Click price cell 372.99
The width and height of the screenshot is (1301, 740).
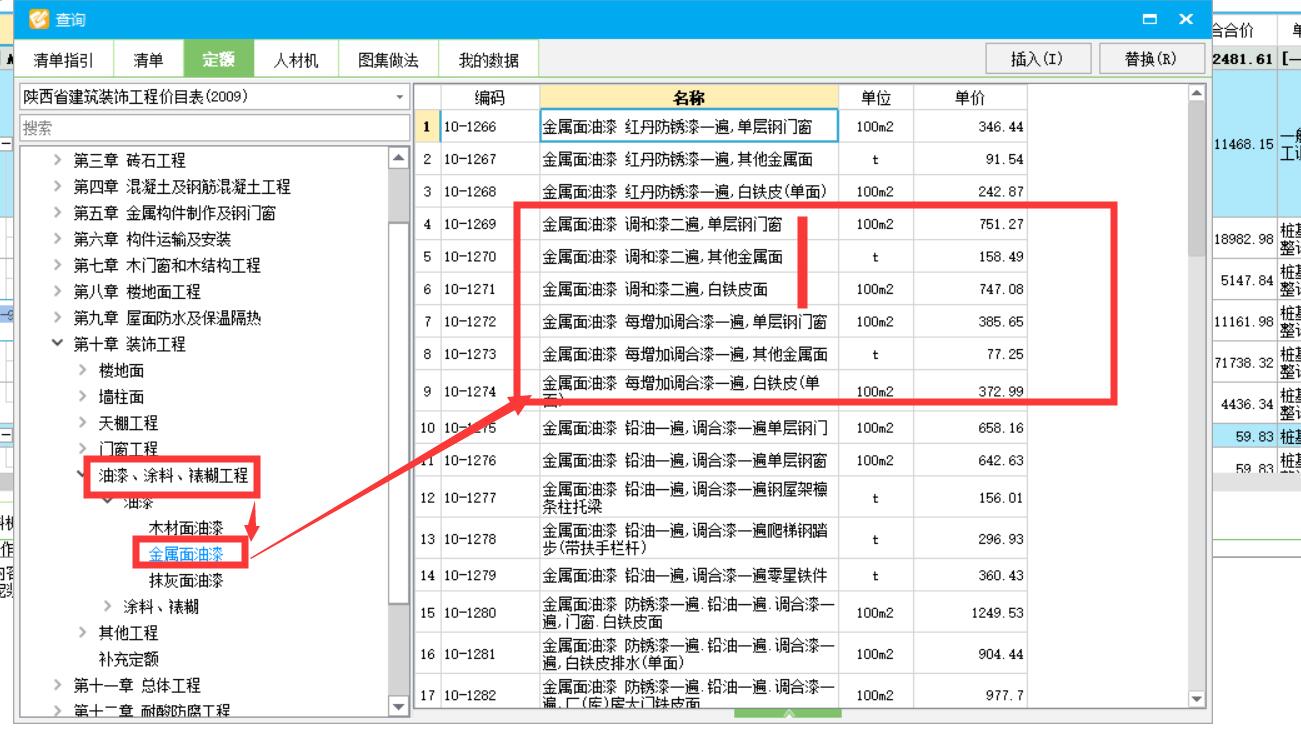click(970, 391)
